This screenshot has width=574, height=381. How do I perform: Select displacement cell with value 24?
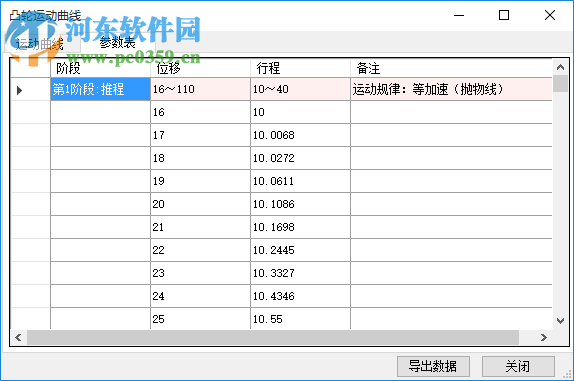pyautogui.click(x=200, y=296)
